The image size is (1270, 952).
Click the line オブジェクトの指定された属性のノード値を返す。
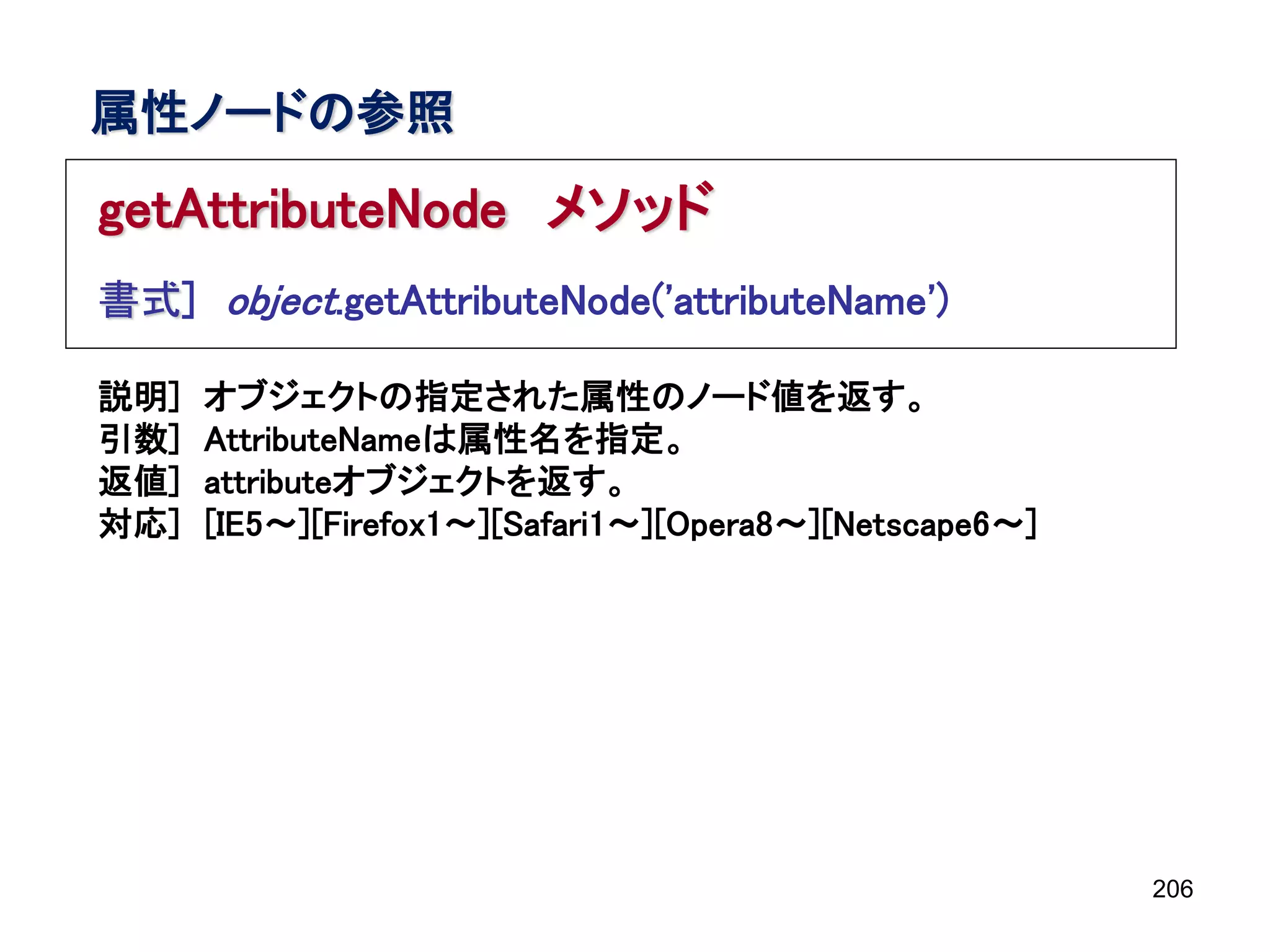pyautogui.click(x=564, y=397)
